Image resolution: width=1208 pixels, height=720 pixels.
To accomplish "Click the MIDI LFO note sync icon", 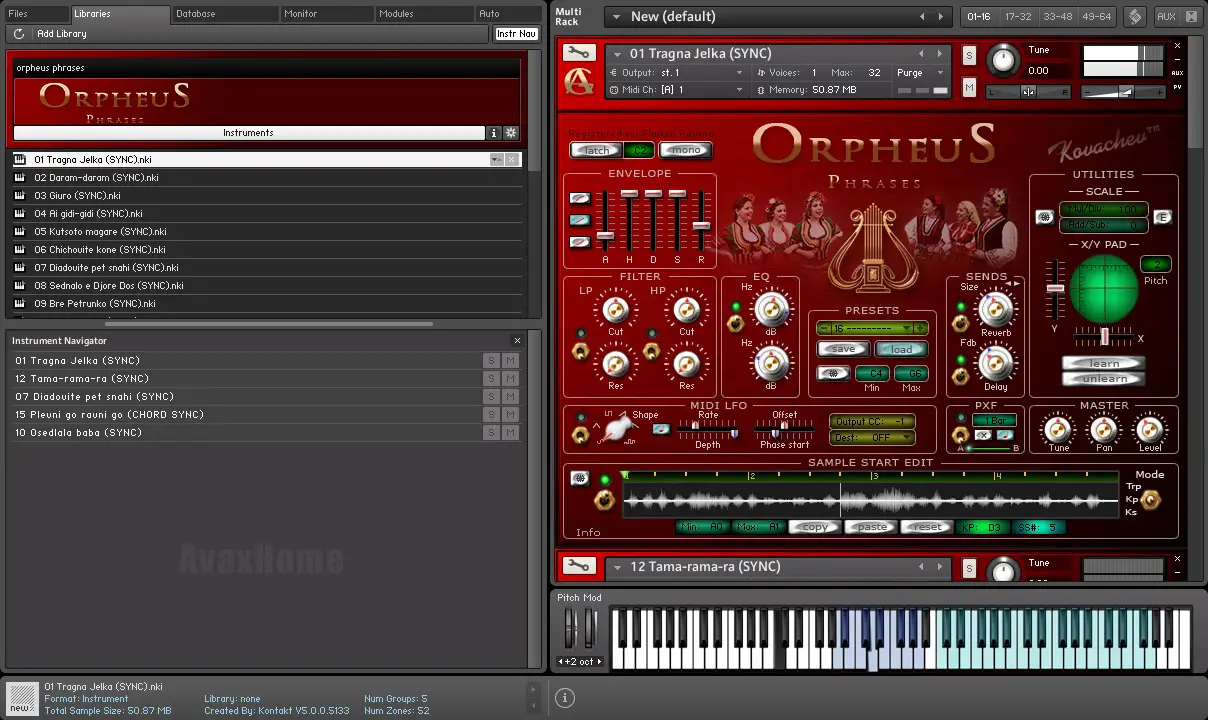I will pyautogui.click(x=661, y=430).
